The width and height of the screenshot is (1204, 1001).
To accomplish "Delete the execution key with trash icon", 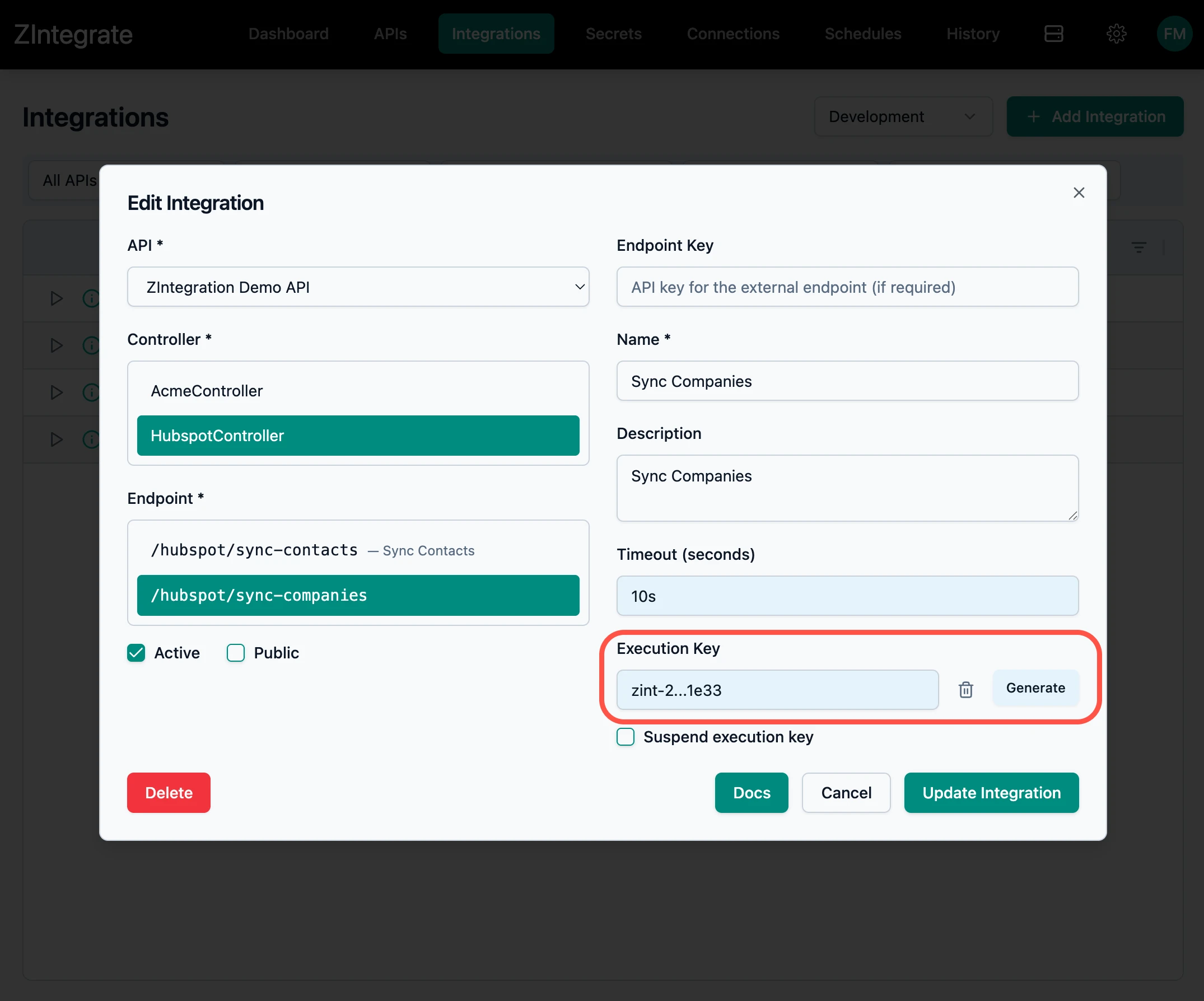I will 965,689.
